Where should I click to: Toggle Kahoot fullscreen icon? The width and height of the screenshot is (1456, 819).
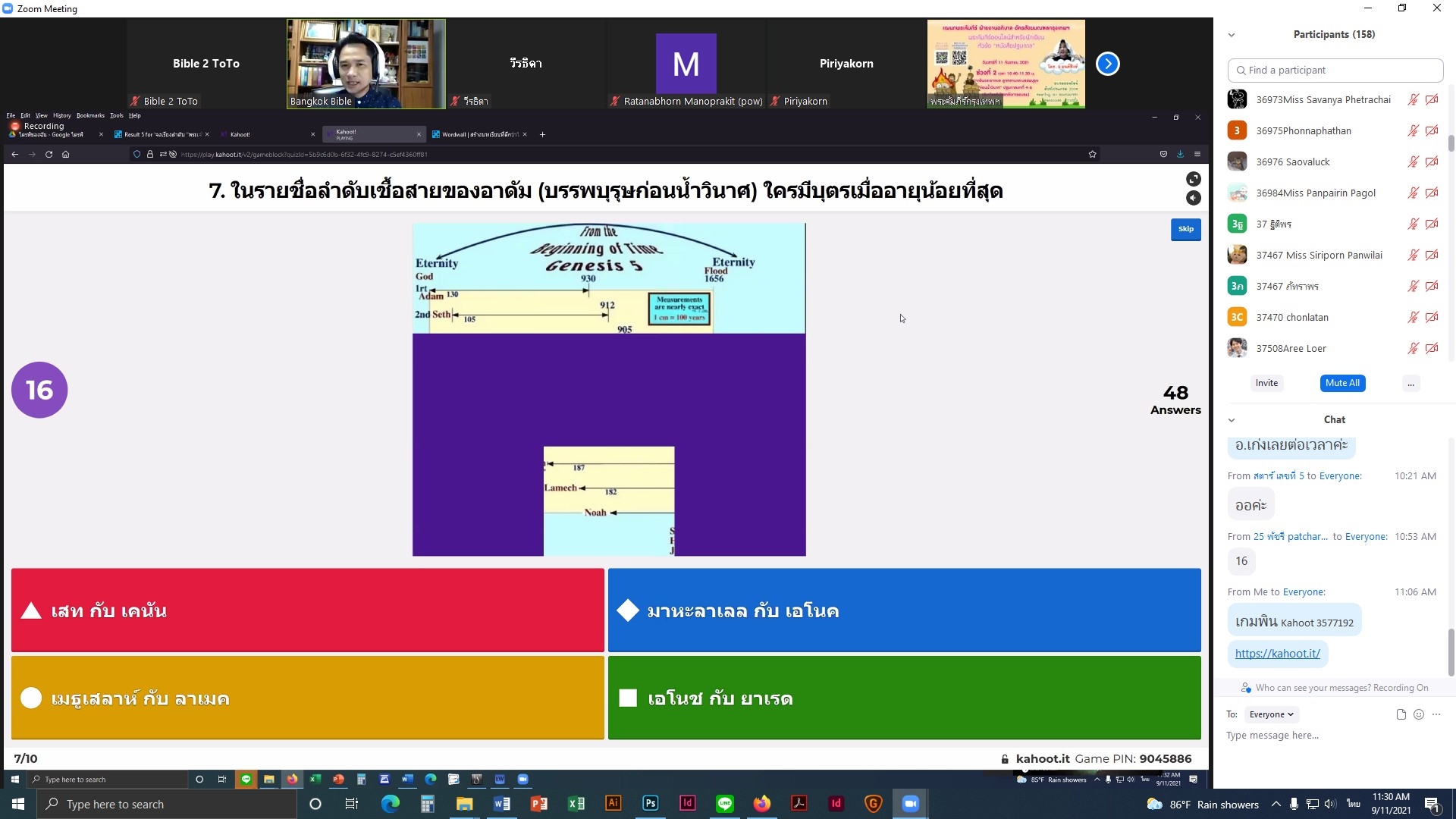coord(1193,179)
